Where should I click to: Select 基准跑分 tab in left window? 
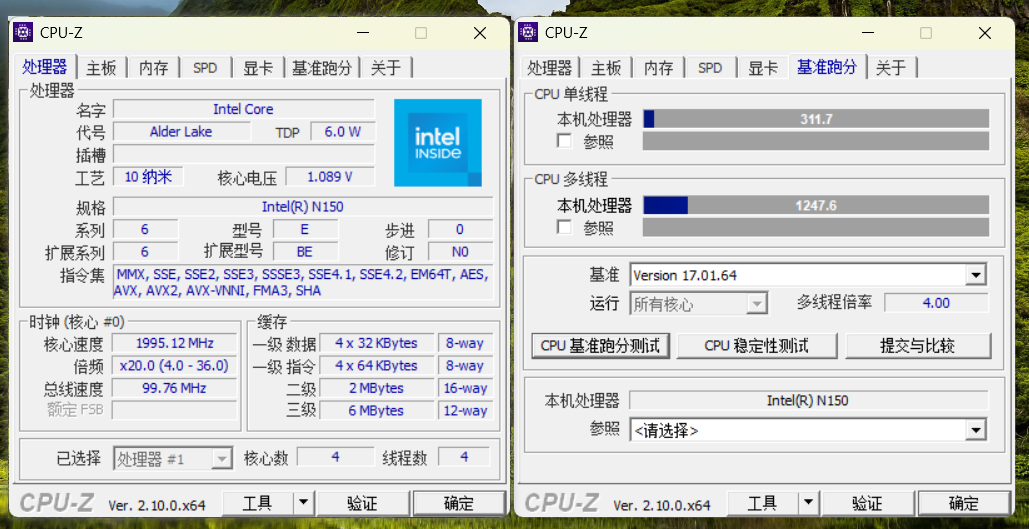pos(322,68)
